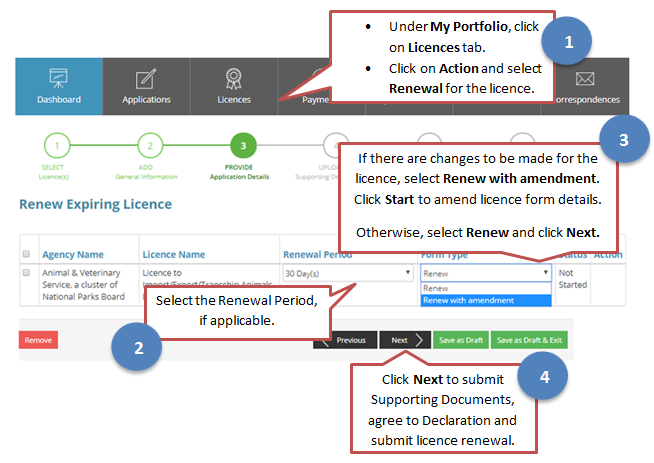Click the Correspondences envelope icon
The height and width of the screenshot is (463, 654).
click(585, 78)
